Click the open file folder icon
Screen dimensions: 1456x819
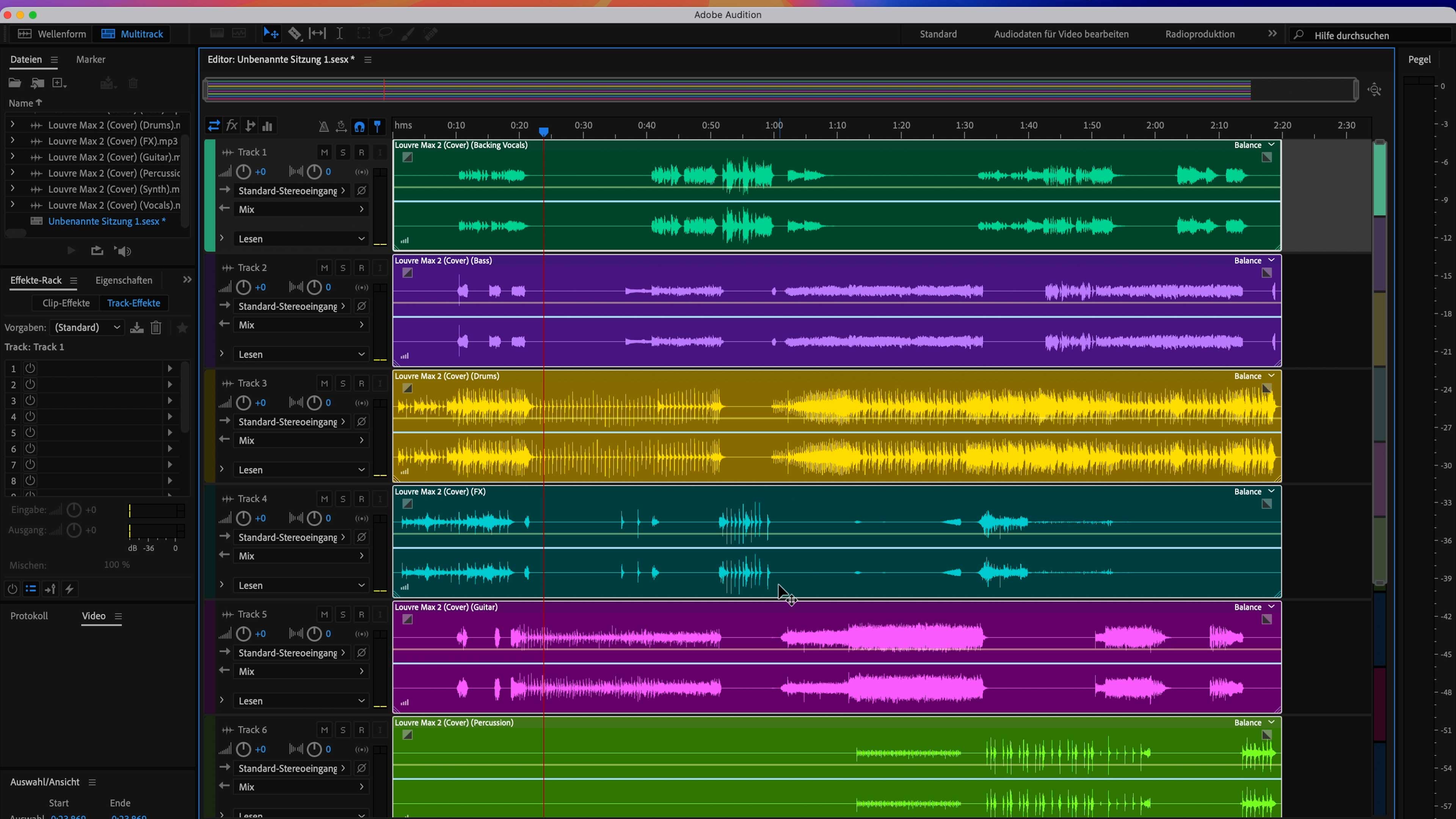click(15, 83)
